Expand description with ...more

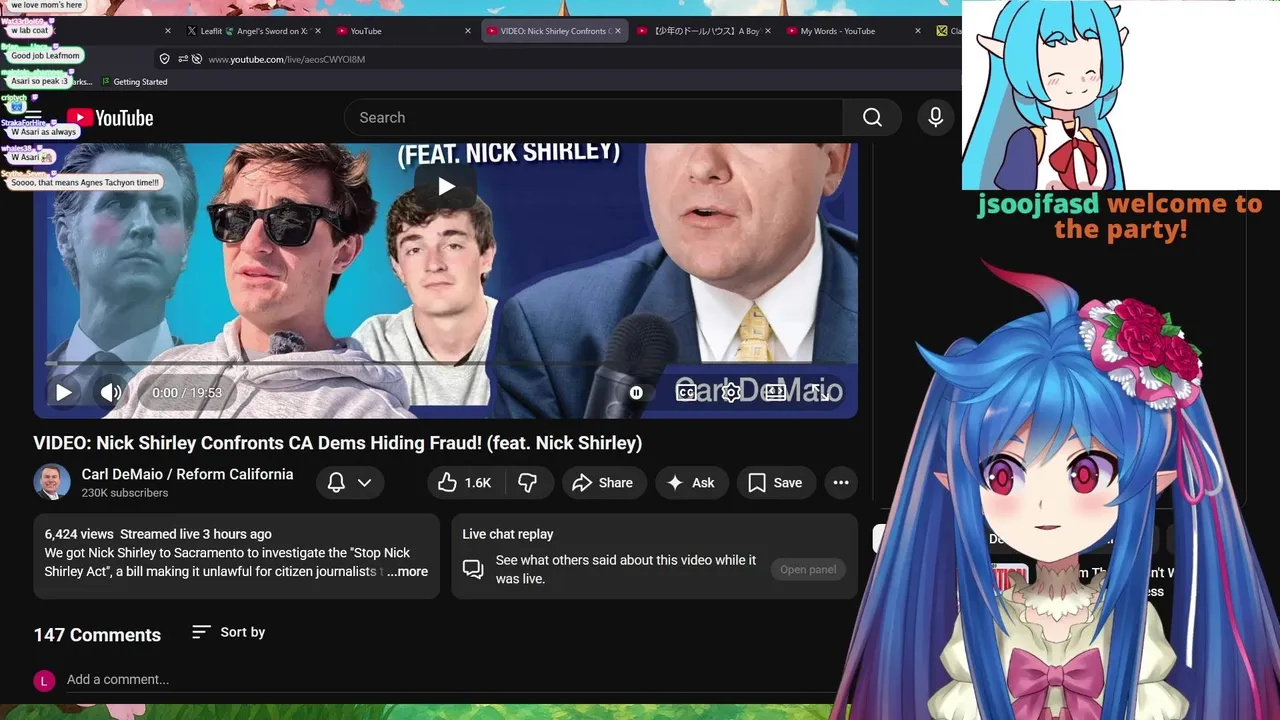click(407, 572)
